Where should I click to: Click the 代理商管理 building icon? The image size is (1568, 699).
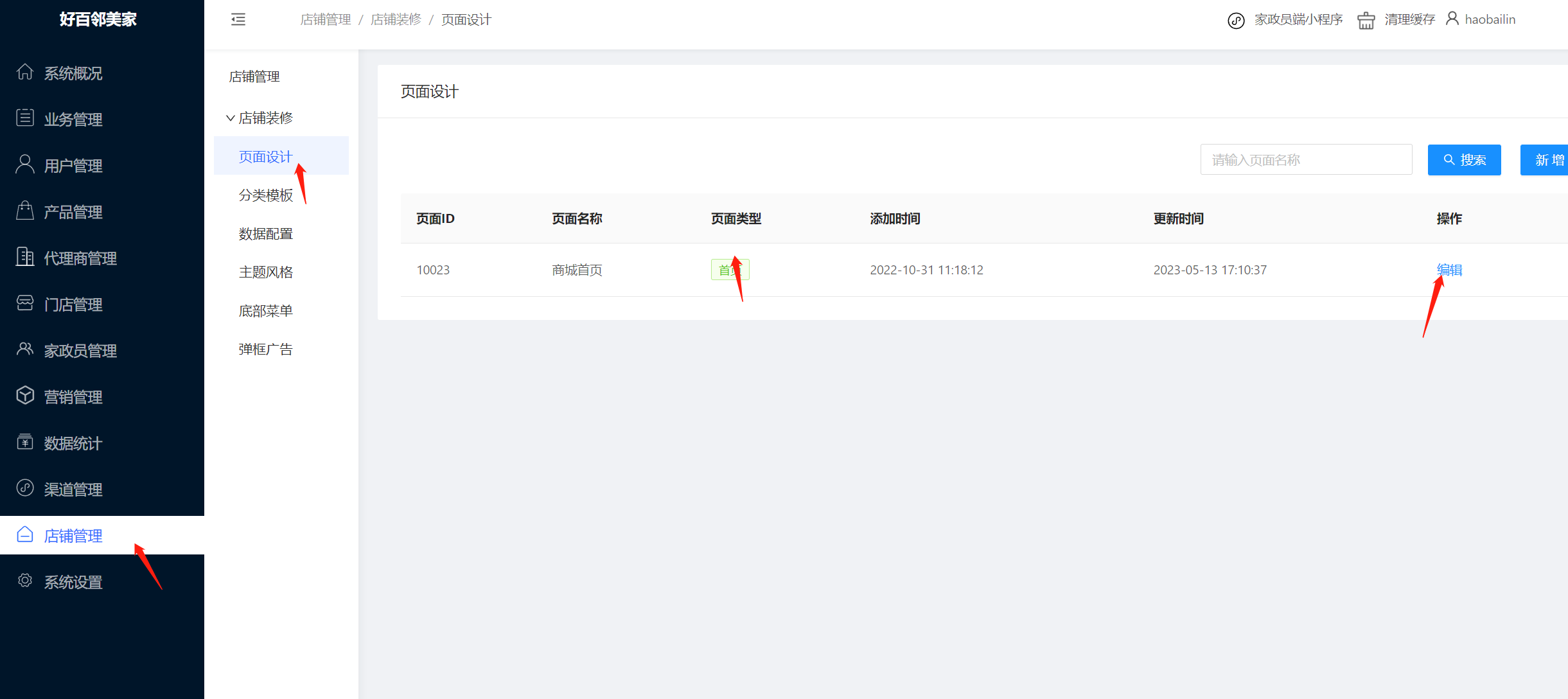tap(25, 257)
